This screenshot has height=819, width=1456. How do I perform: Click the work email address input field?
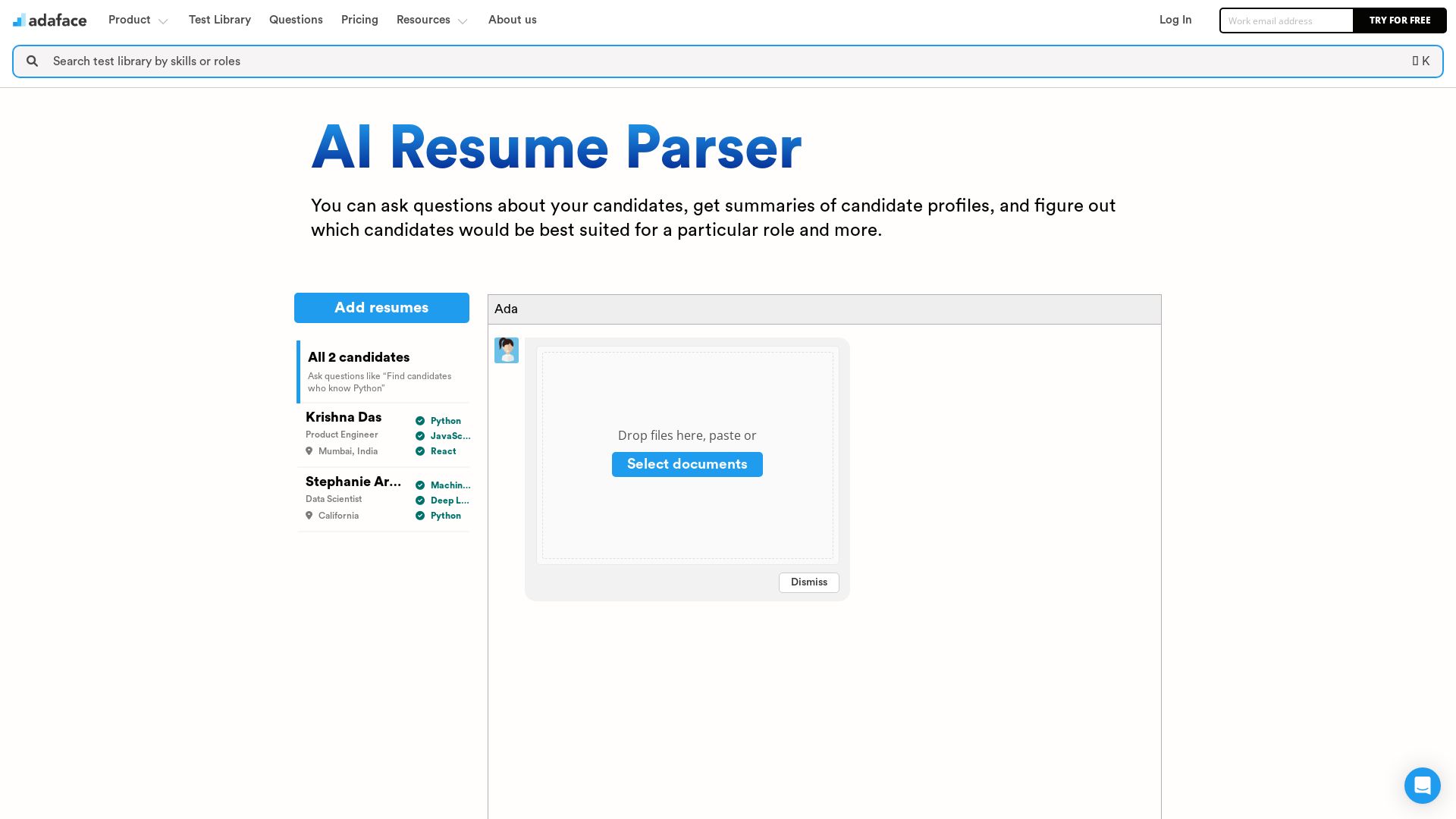(x=1286, y=20)
